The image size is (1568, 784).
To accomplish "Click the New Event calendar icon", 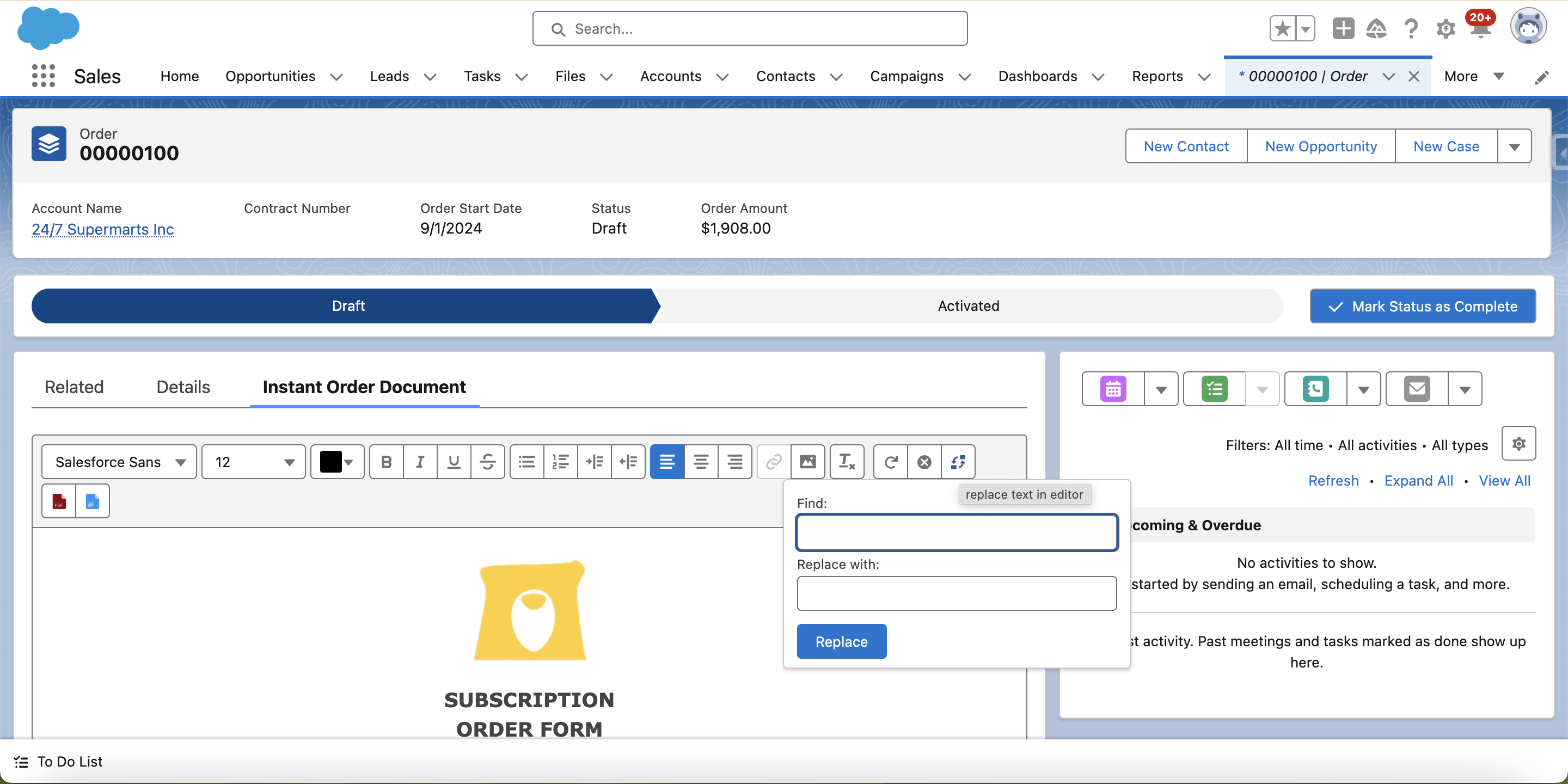I will pyautogui.click(x=1113, y=389).
